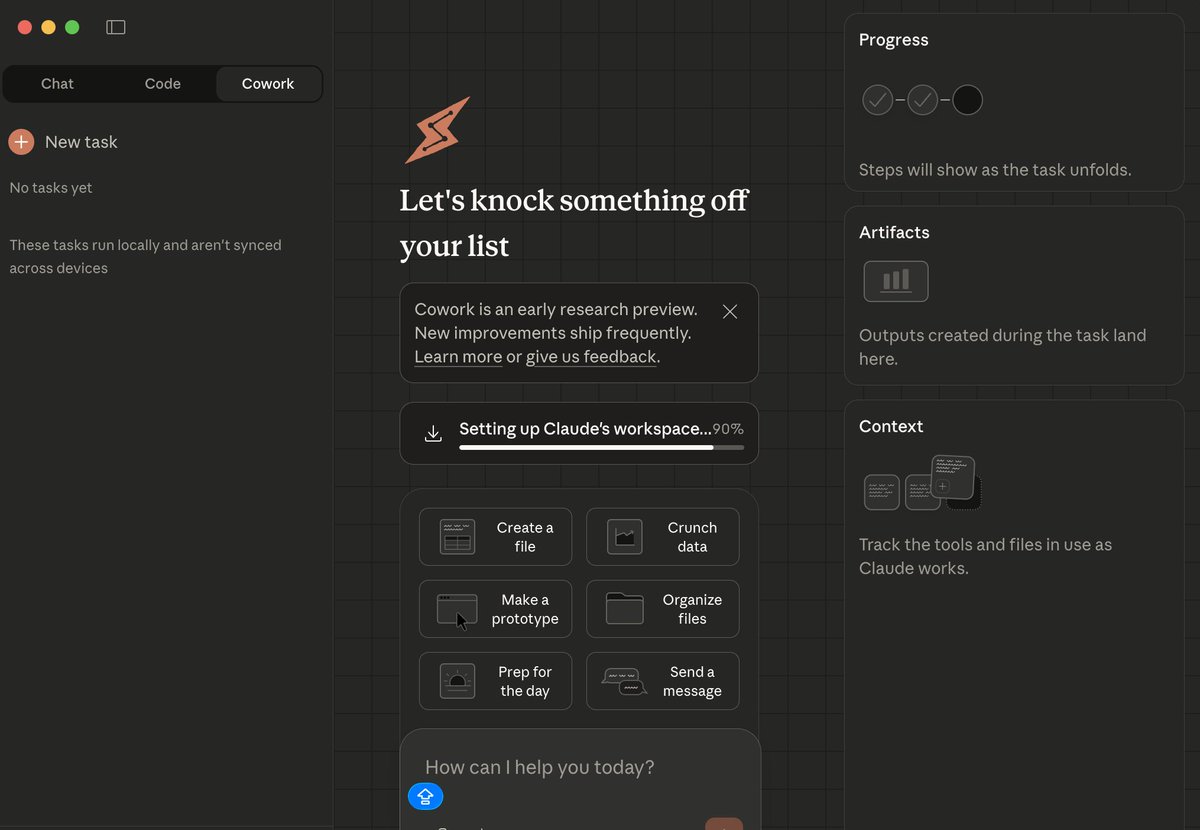Click the Context panel heading
This screenshot has height=830, width=1200.
coord(891,426)
